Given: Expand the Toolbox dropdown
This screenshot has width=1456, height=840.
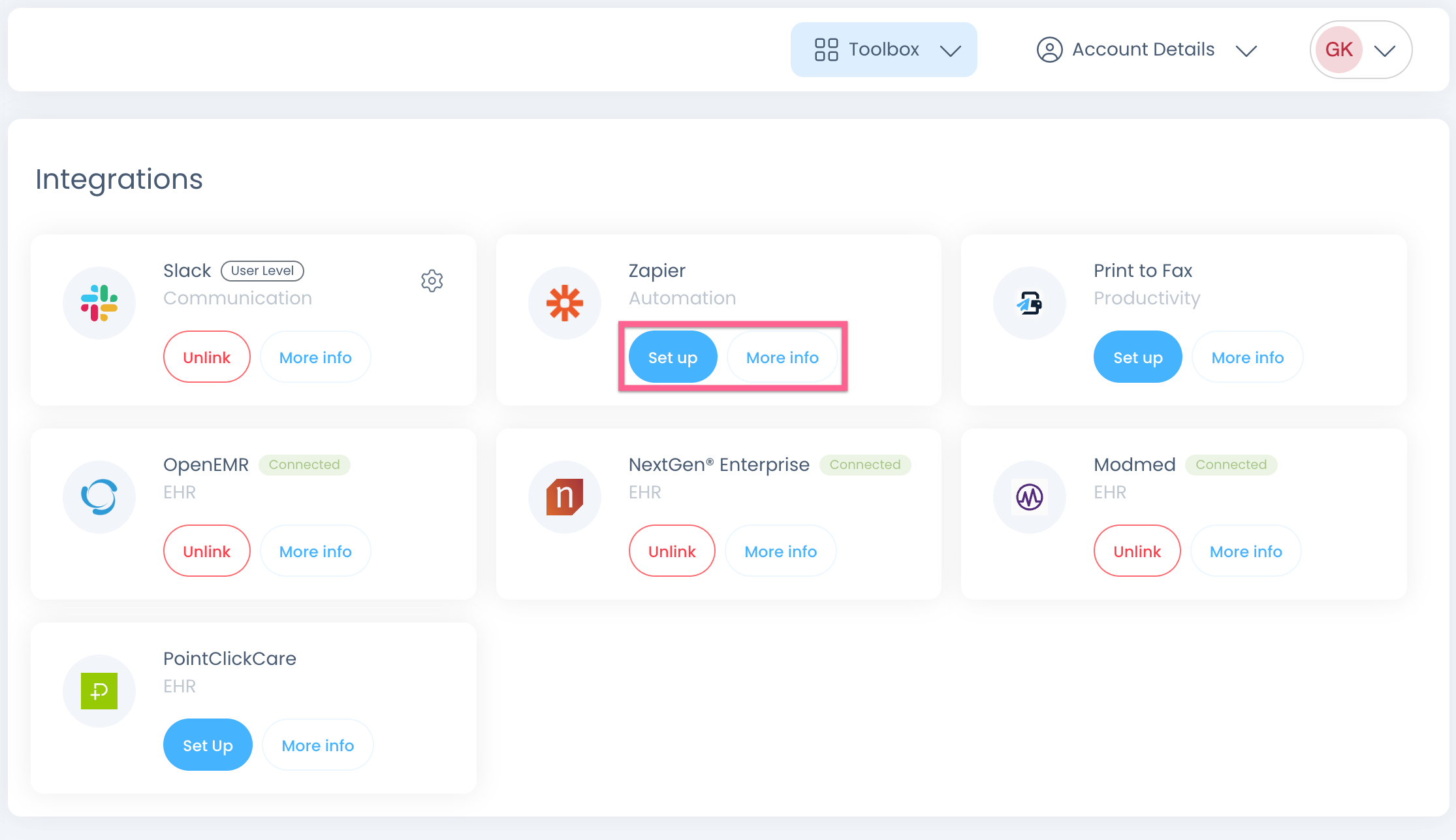Looking at the screenshot, I should pos(951,49).
